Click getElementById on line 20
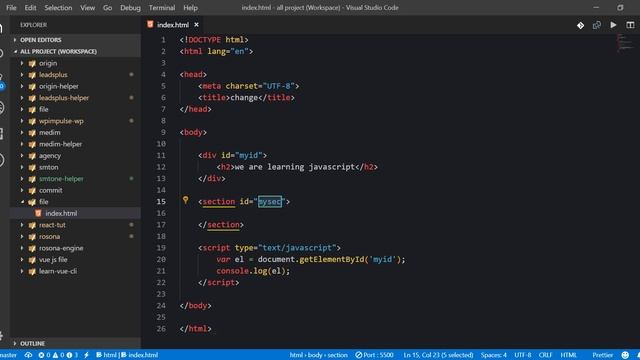 click(x=332, y=260)
